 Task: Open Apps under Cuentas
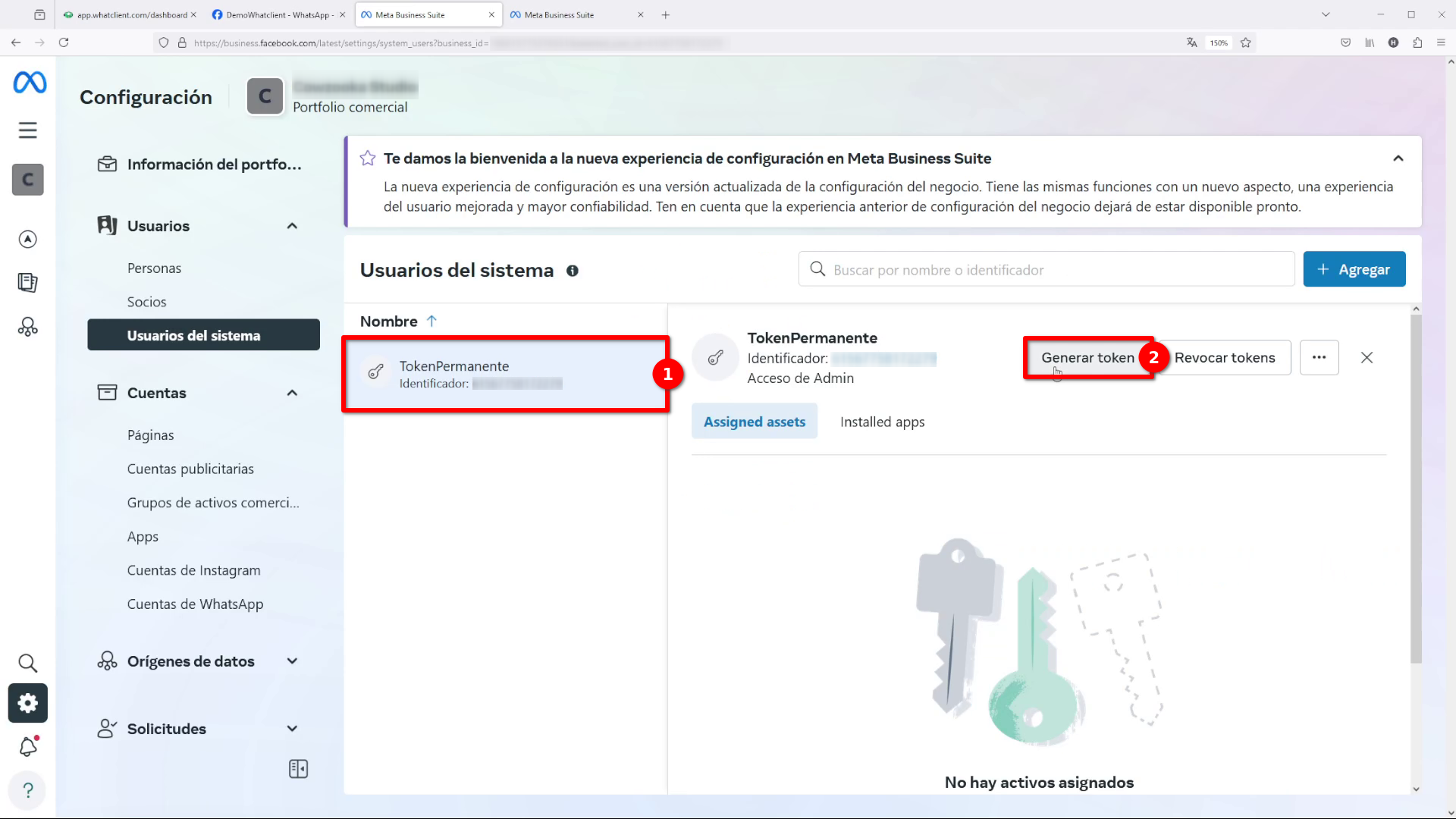point(143,536)
